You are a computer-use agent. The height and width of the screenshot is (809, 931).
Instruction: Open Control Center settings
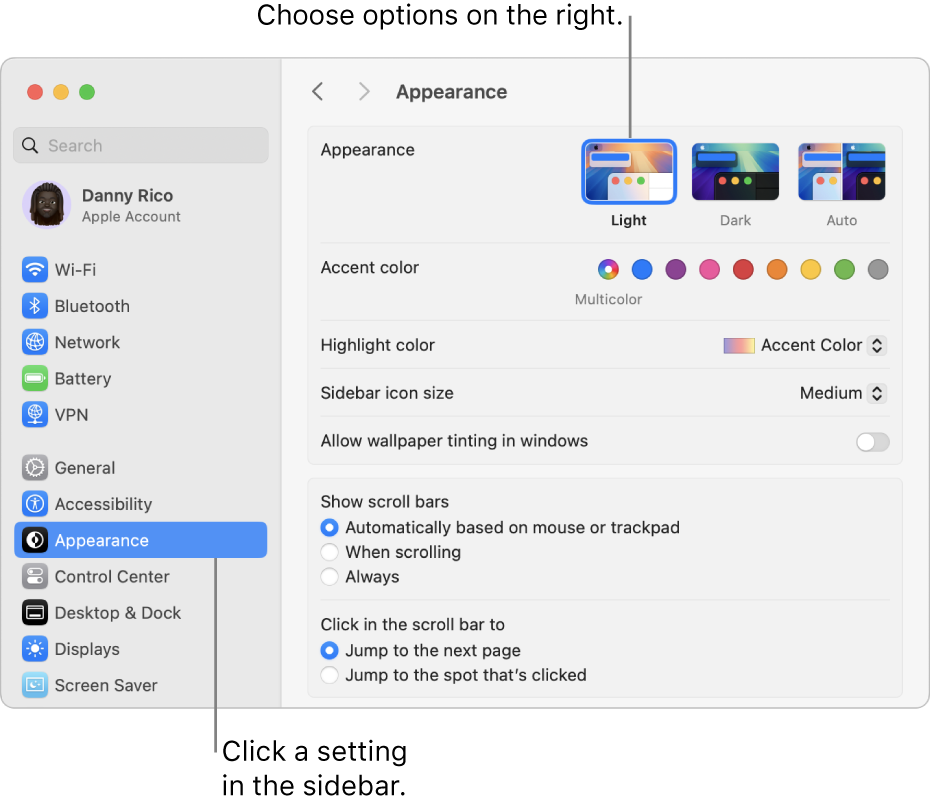[x=111, y=577]
